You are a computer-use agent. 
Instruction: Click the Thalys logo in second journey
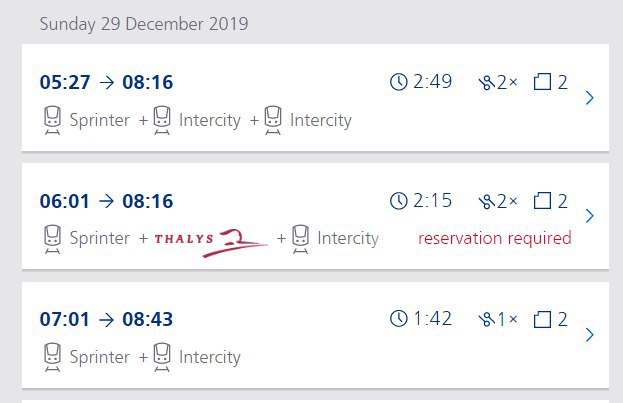[211, 242]
